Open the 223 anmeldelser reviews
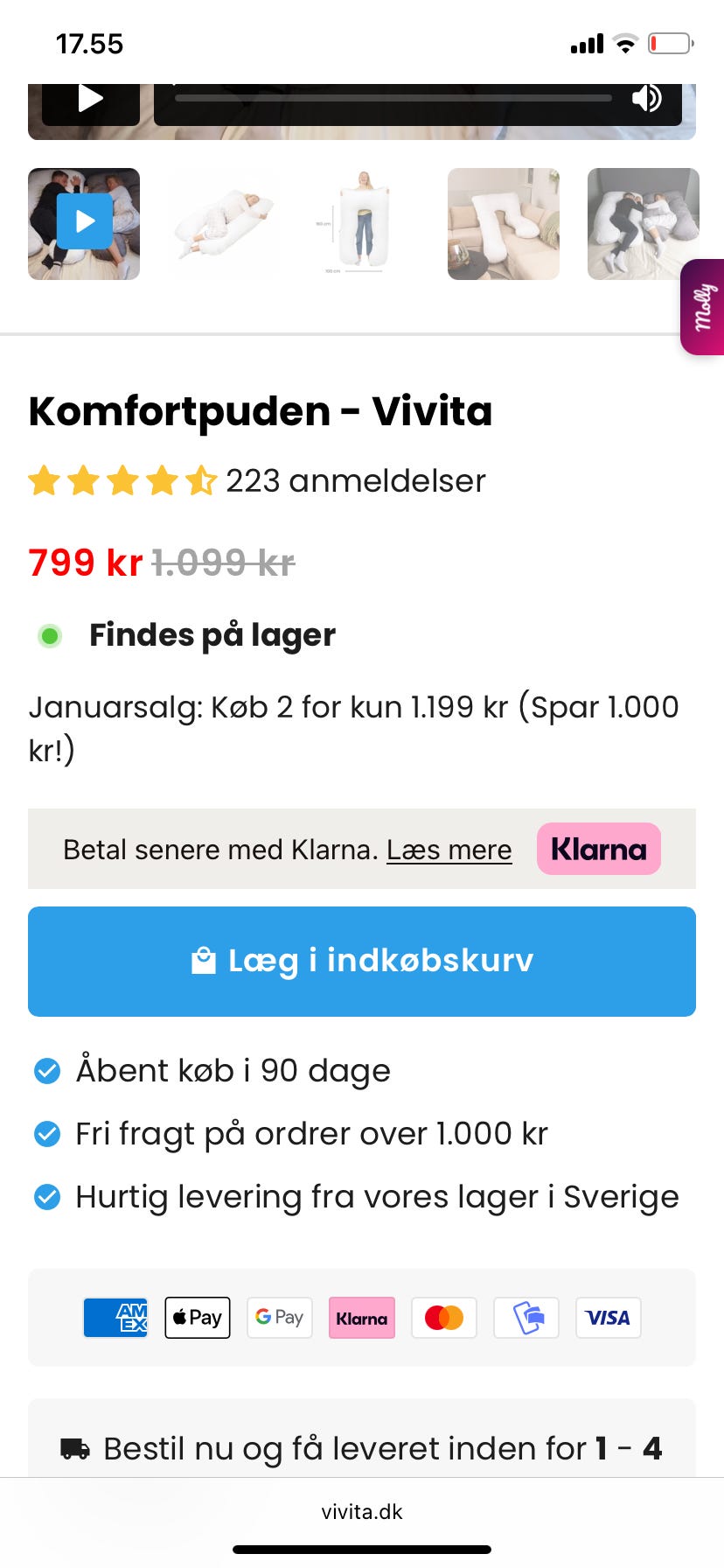The height and width of the screenshot is (1568, 724). pyautogui.click(x=355, y=481)
